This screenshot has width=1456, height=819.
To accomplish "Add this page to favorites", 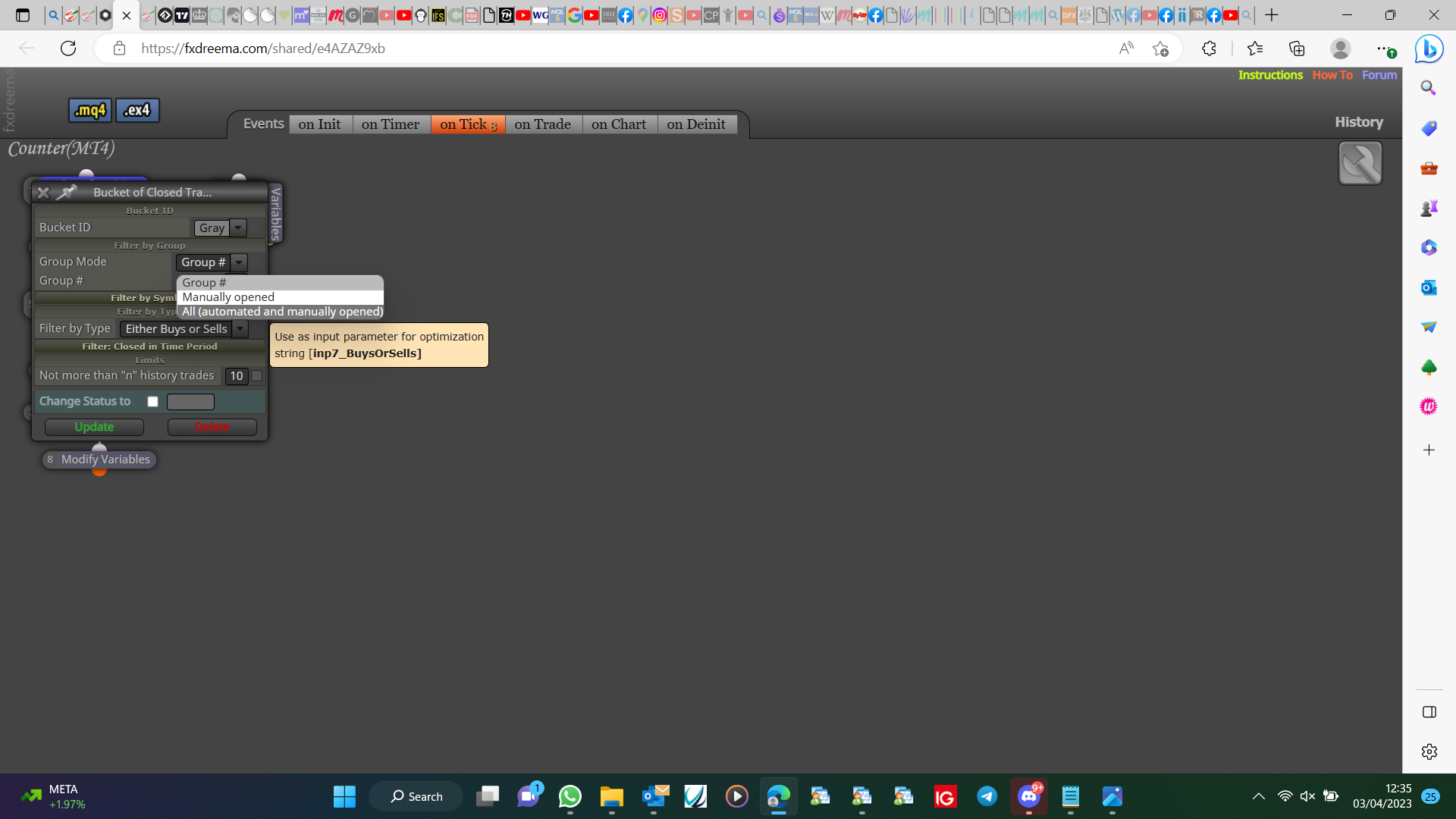I will coord(1160,49).
